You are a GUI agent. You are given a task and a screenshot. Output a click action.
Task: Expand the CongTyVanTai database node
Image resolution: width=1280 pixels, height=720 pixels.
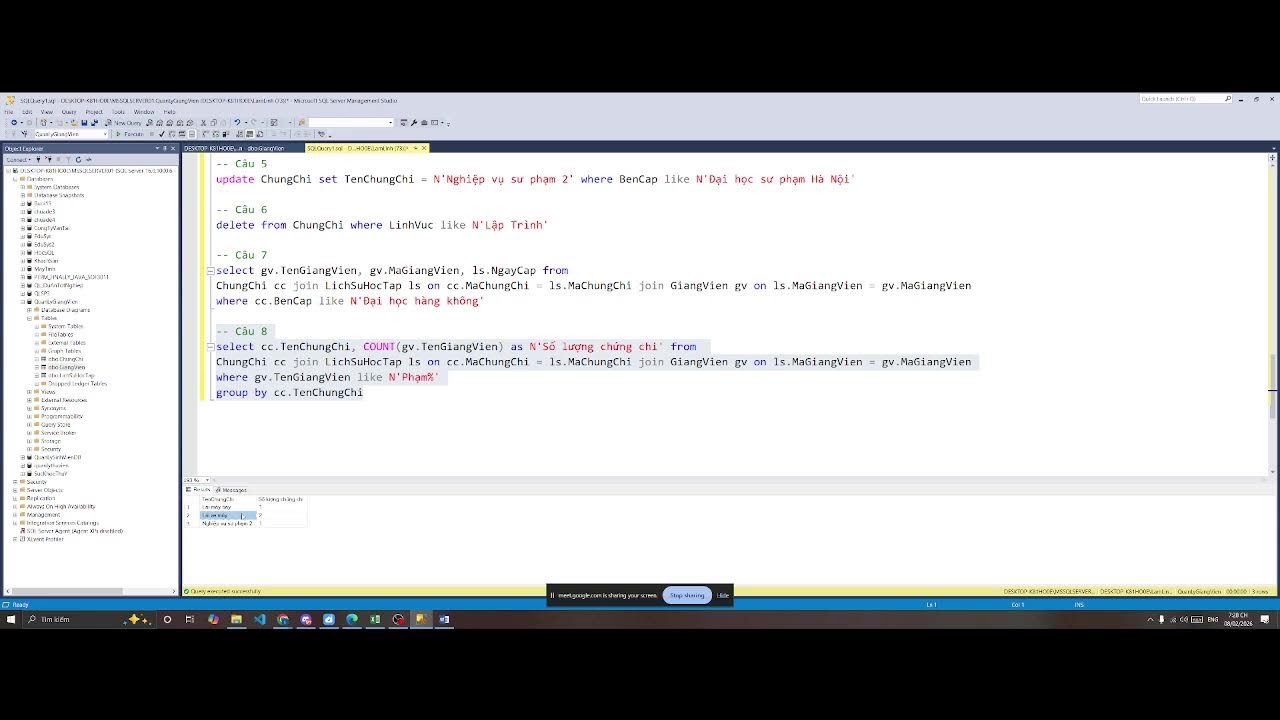[23, 228]
